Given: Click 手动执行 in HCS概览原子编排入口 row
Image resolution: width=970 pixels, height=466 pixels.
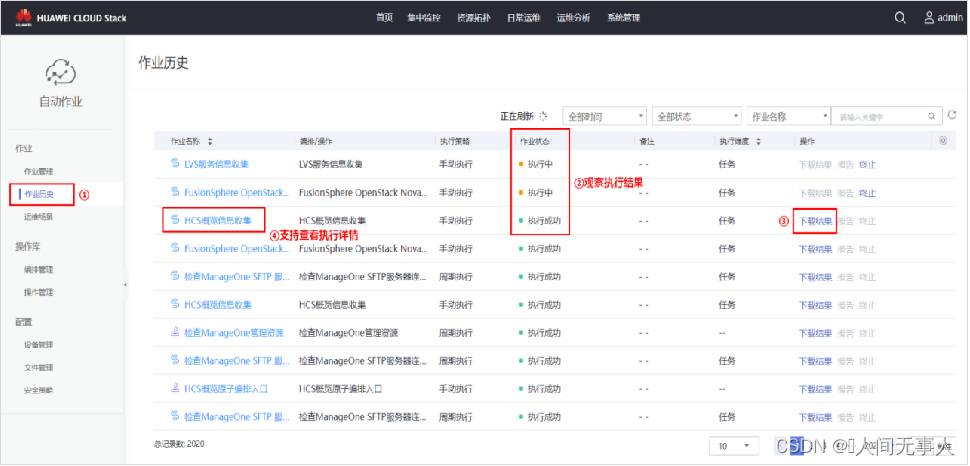Looking at the screenshot, I should point(456,389).
